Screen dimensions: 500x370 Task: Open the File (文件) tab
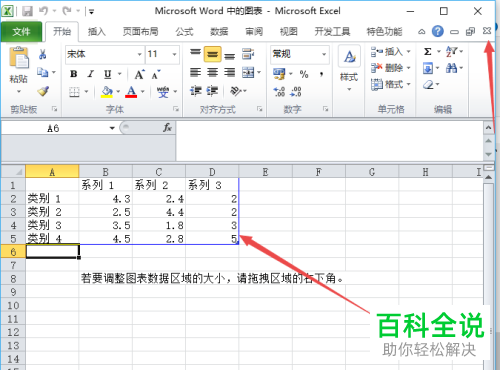click(x=22, y=32)
